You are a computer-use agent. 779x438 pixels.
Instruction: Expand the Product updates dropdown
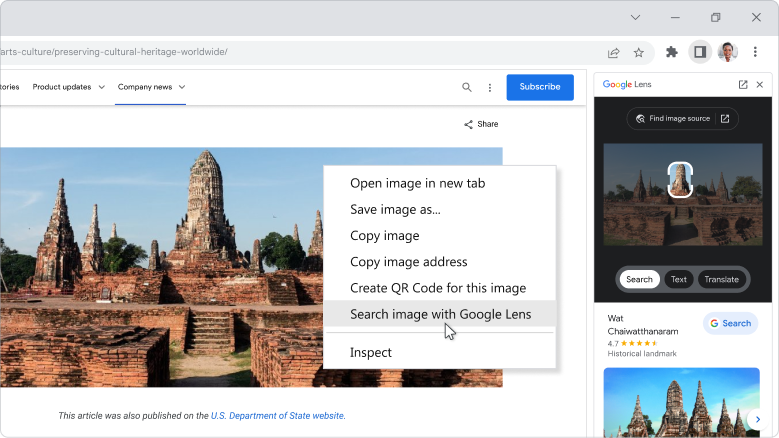pyautogui.click(x=68, y=87)
